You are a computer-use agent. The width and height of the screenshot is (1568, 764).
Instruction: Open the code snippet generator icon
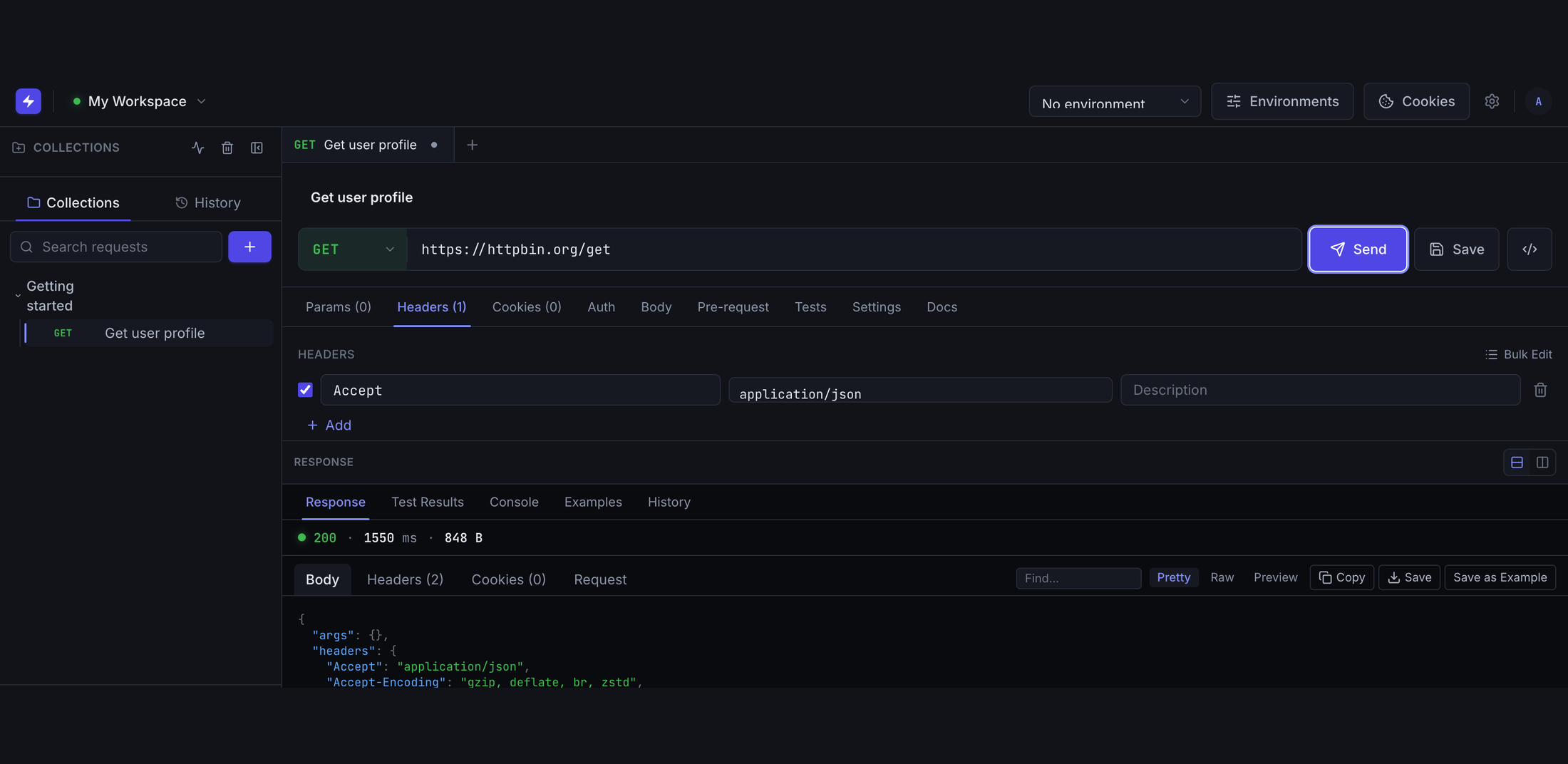point(1530,249)
